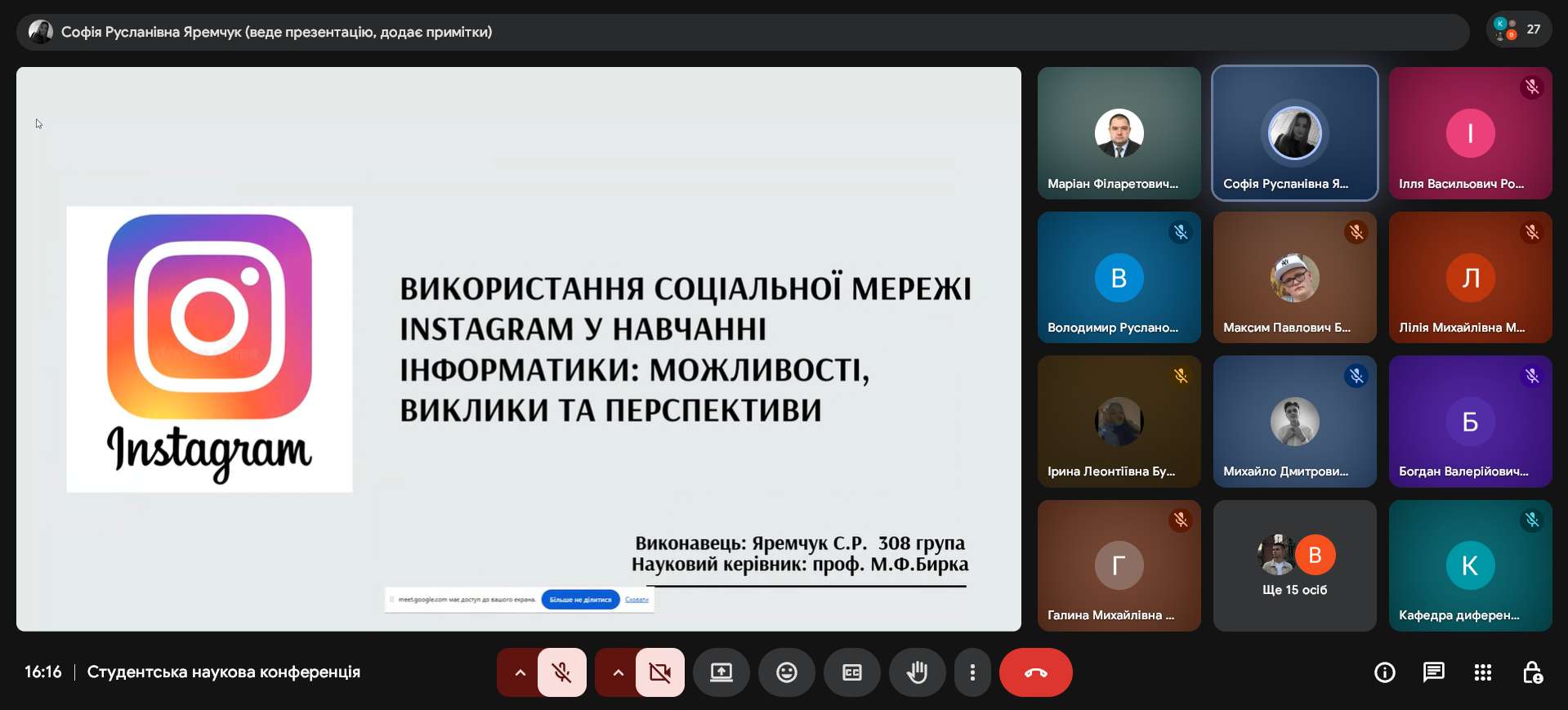This screenshot has height=710, width=1568.
Task: Open the activities grid icon
Action: [1483, 672]
